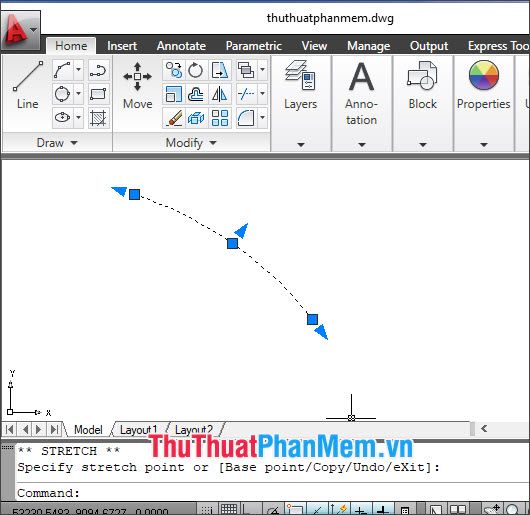Switch to the Home ribbon tab
The image size is (530, 515).
click(71, 46)
